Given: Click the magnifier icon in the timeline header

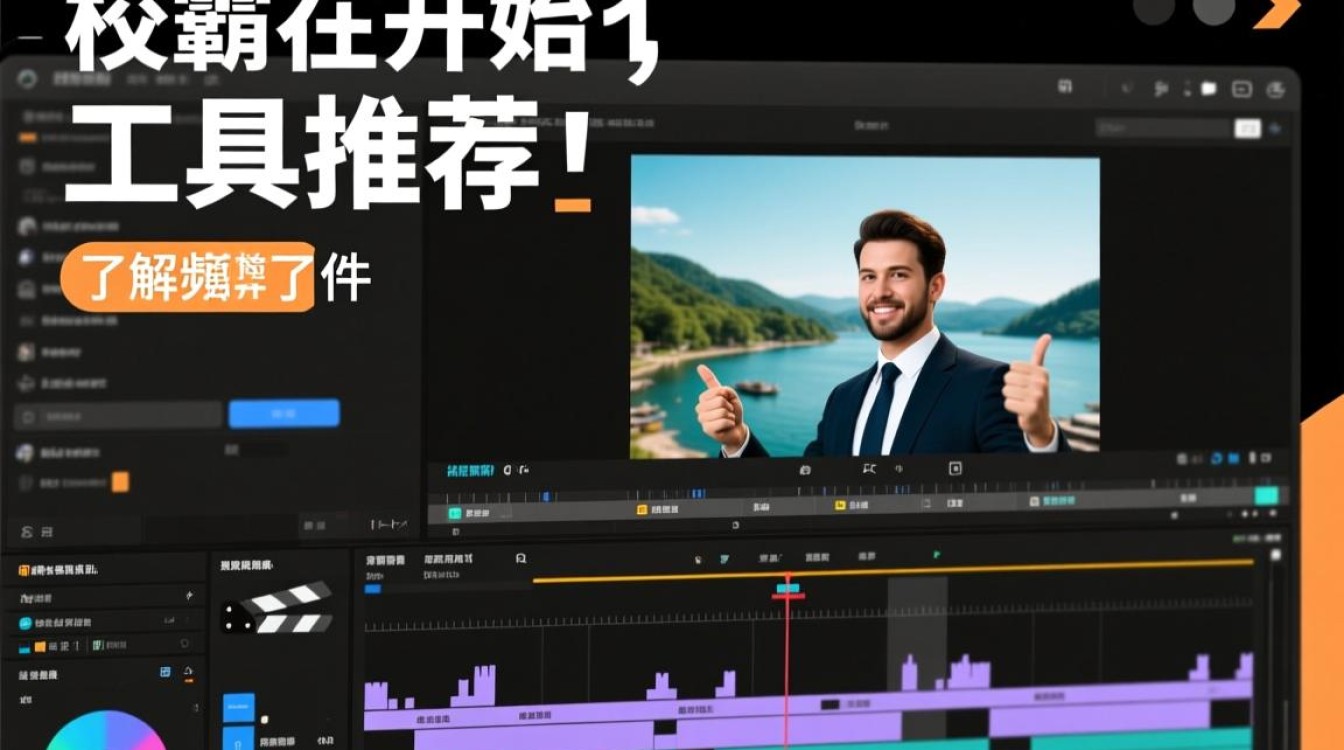Looking at the screenshot, I should (521, 559).
